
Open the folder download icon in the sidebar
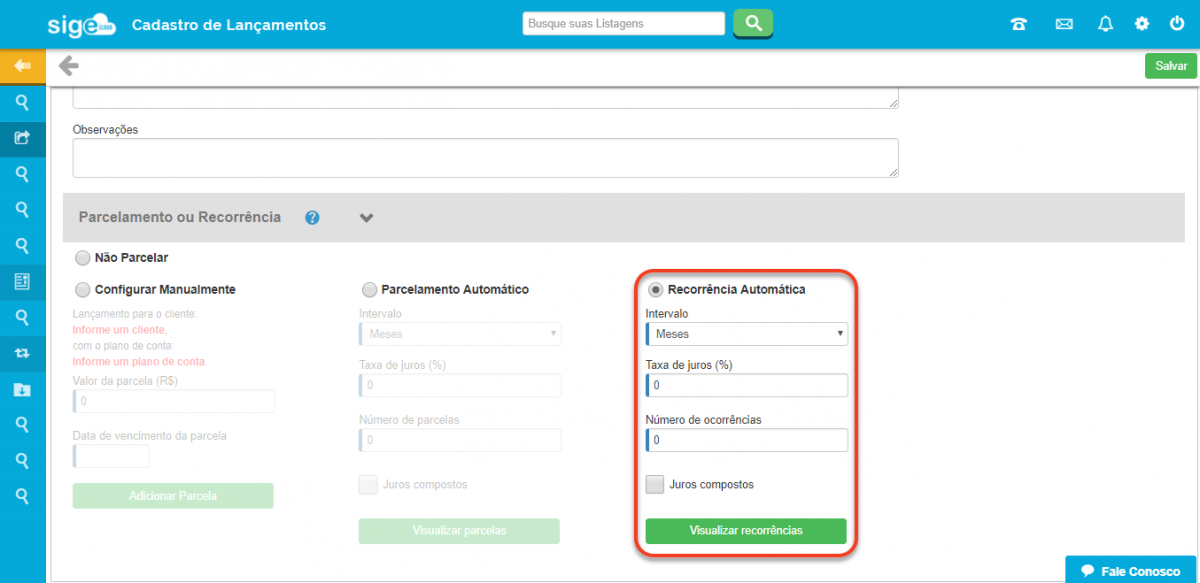coord(22,389)
